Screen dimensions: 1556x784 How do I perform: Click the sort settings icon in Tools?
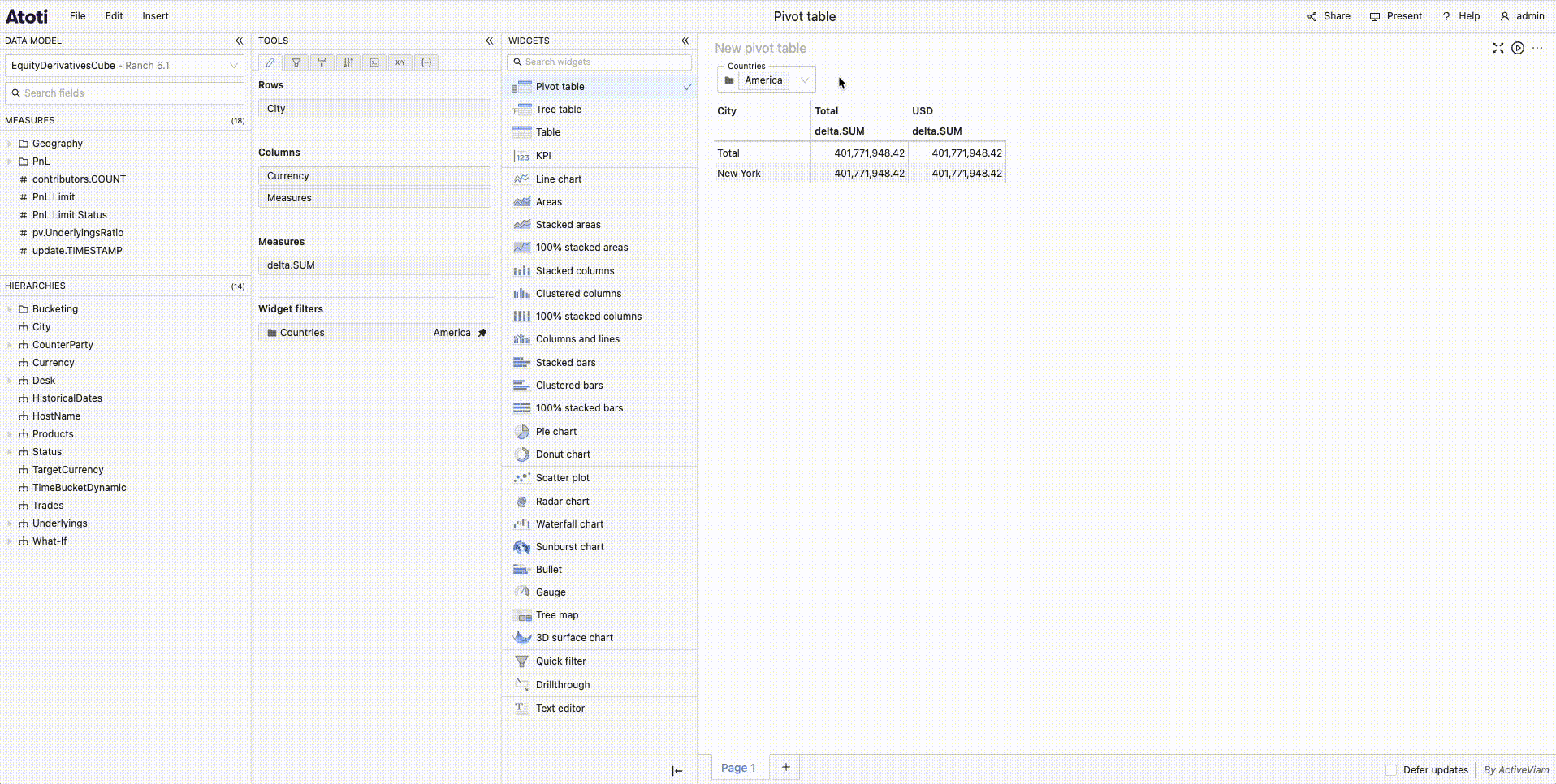point(348,62)
